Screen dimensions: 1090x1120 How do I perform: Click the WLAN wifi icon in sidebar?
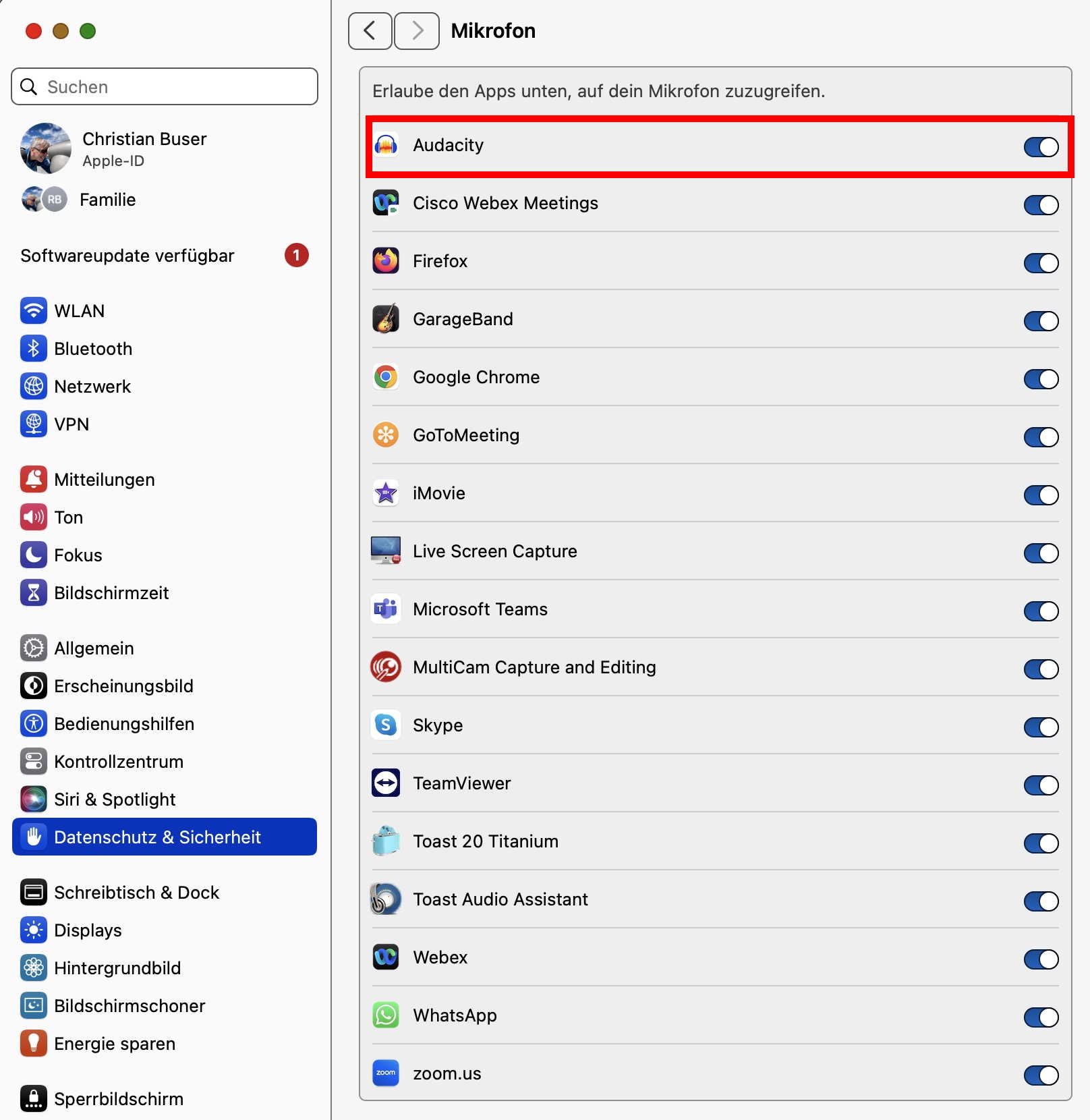click(x=34, y=311)
